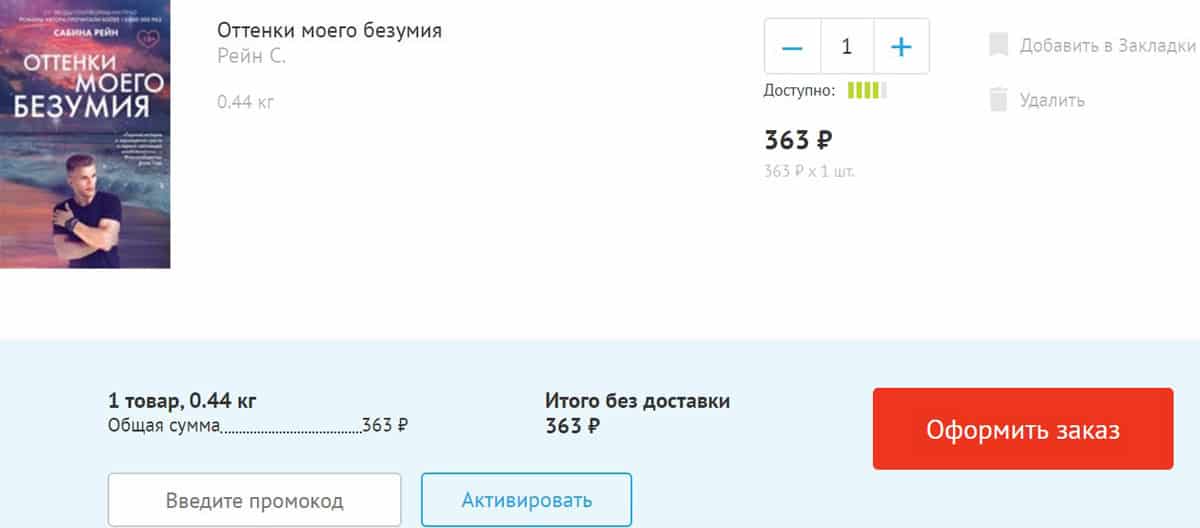Screen dimensions: 1200x528
Task: Click the 'Итого без доставки' label
Action: click(637, 401)
